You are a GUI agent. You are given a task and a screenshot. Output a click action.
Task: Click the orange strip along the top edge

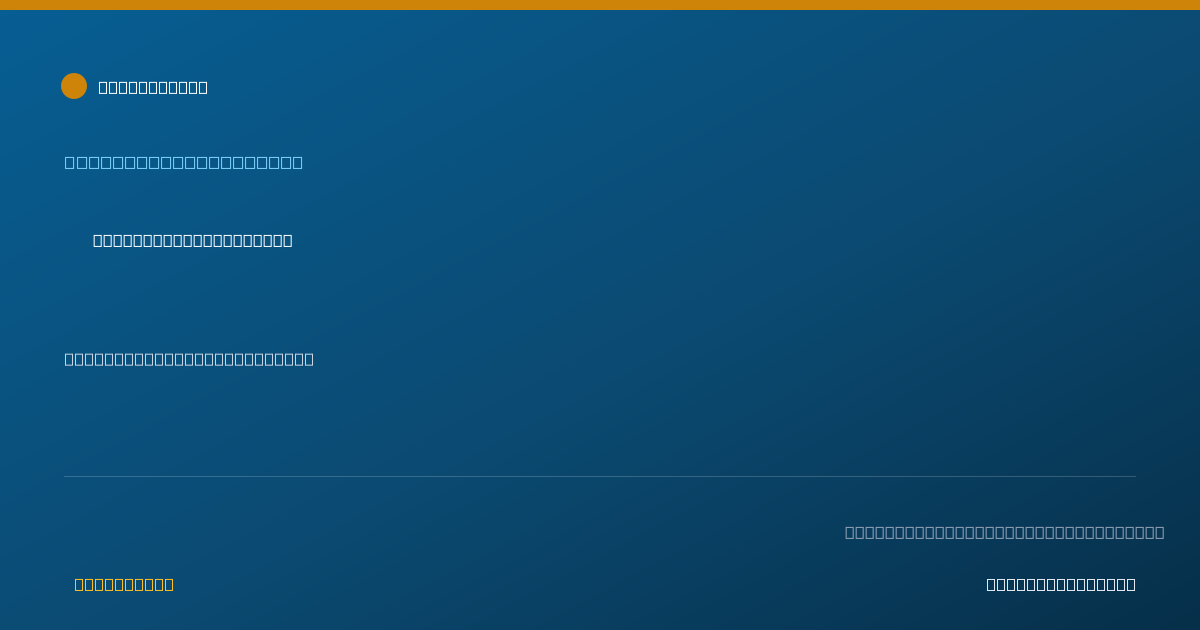[x=600, y=5]
